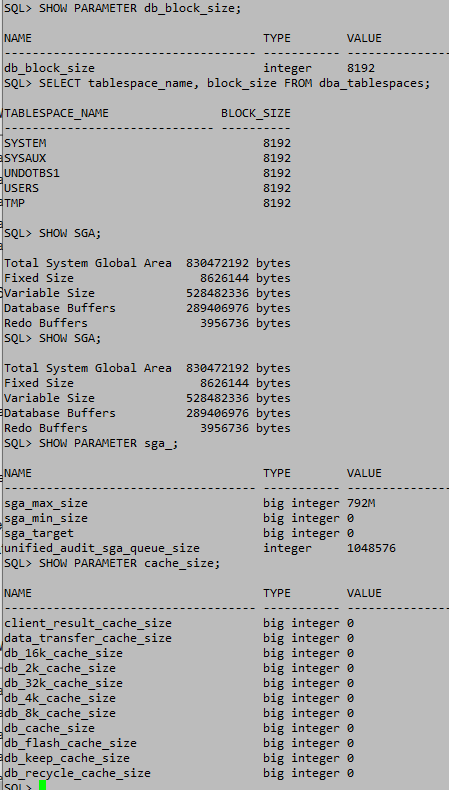Select sga_min_size parameter name

tap(46, 518)
